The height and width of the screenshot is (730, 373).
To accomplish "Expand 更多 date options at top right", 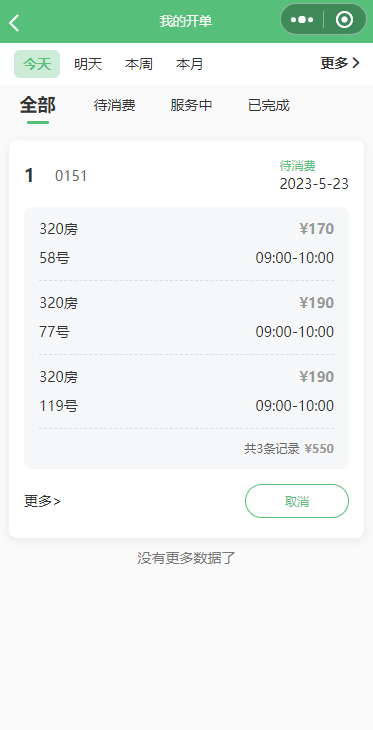I will [340, 63].
